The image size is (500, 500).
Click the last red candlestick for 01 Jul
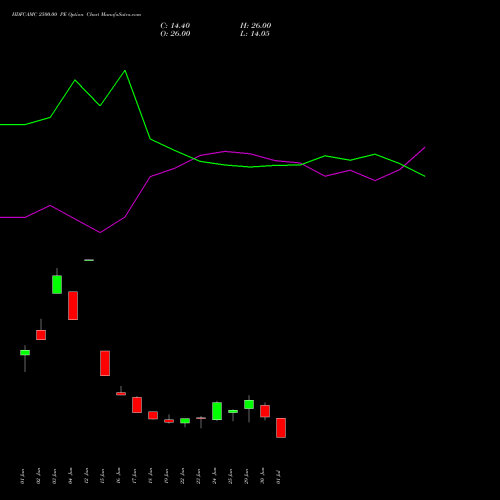pos(281,428)
